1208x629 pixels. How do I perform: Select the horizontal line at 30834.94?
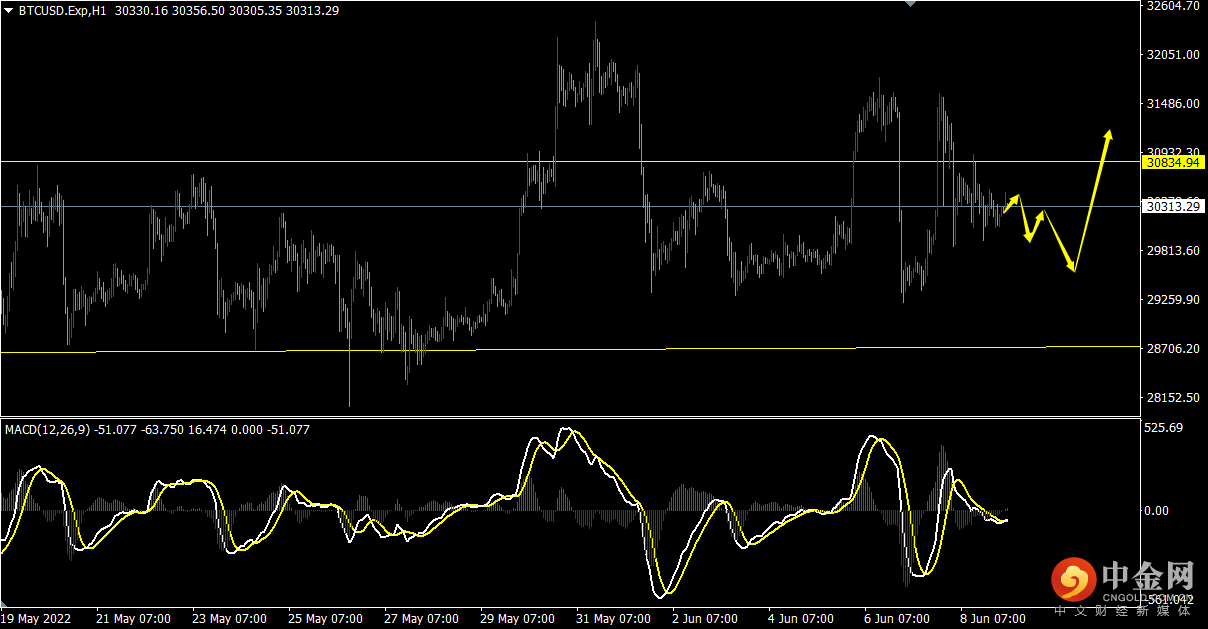pyautogui.click(x=570, y=161)
